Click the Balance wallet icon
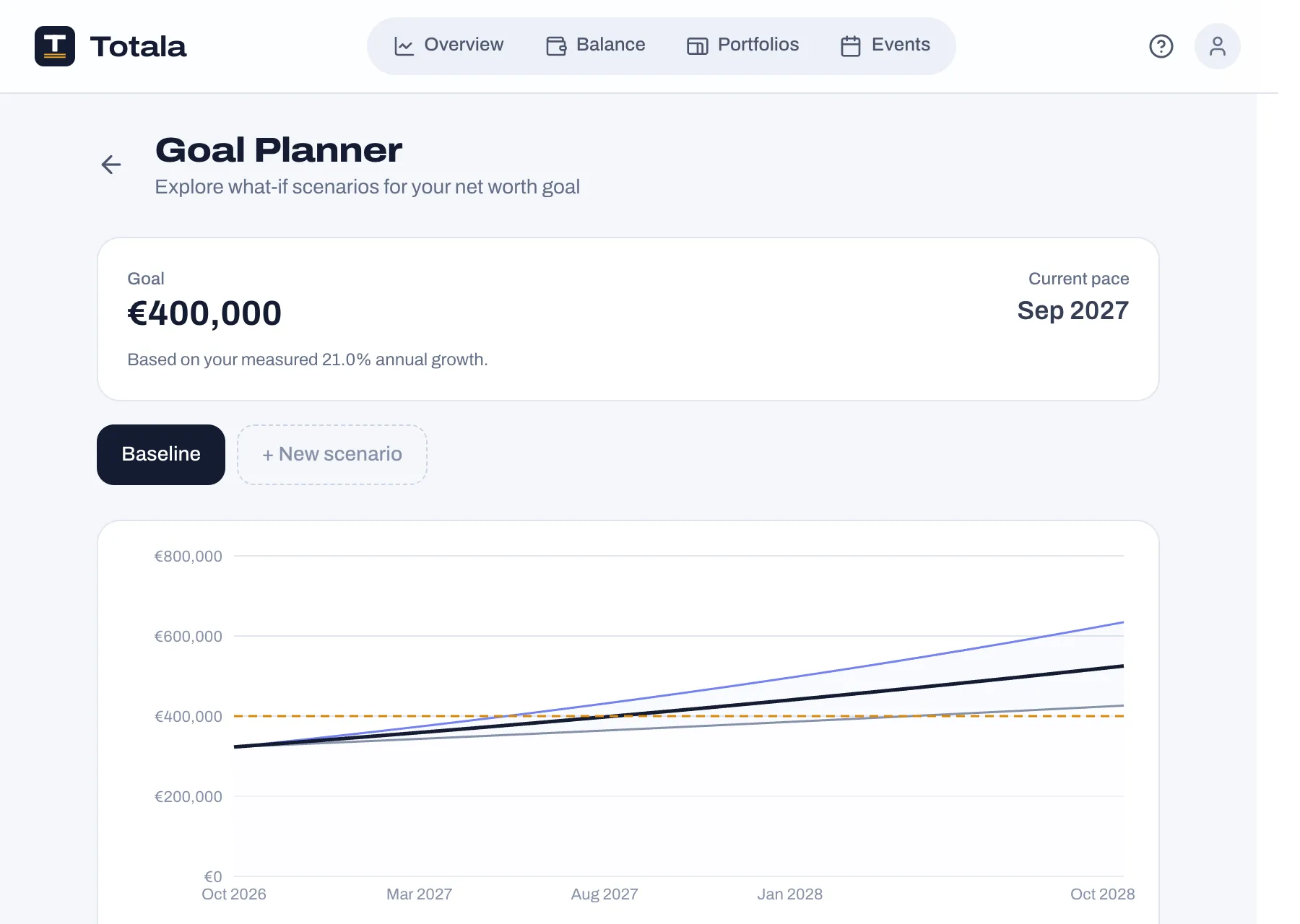 [x=556, y=46]
